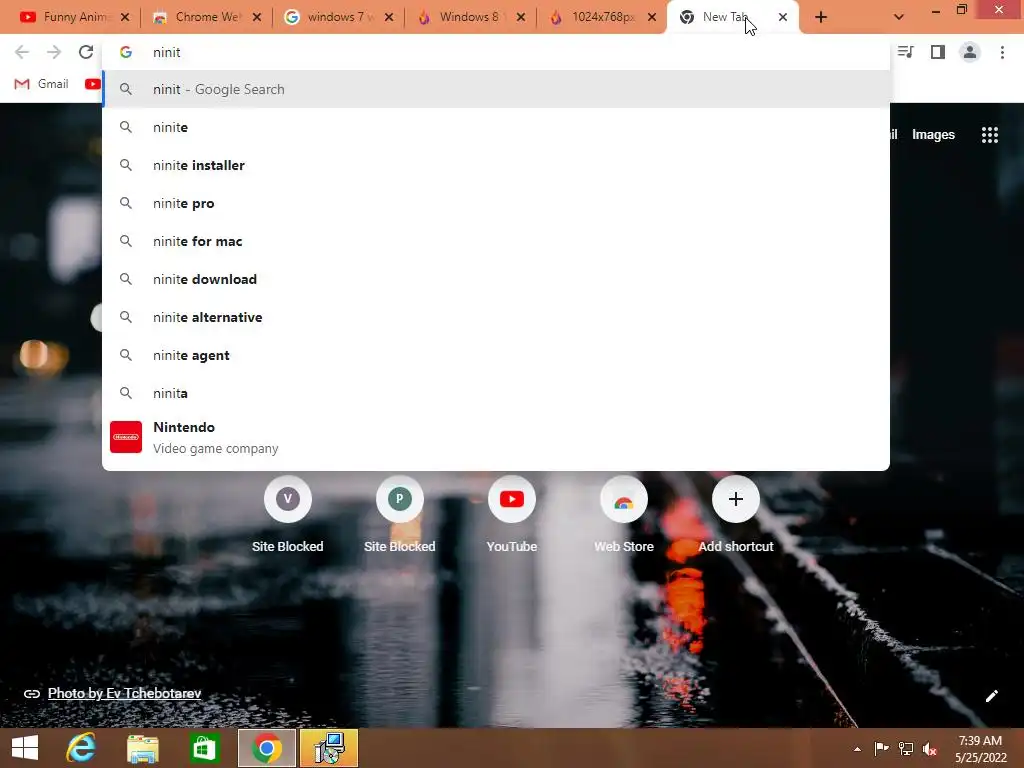The image size is (1024, 768).
Task: Open the Site Blocked shortcut with P
Action: pos(400,515)
